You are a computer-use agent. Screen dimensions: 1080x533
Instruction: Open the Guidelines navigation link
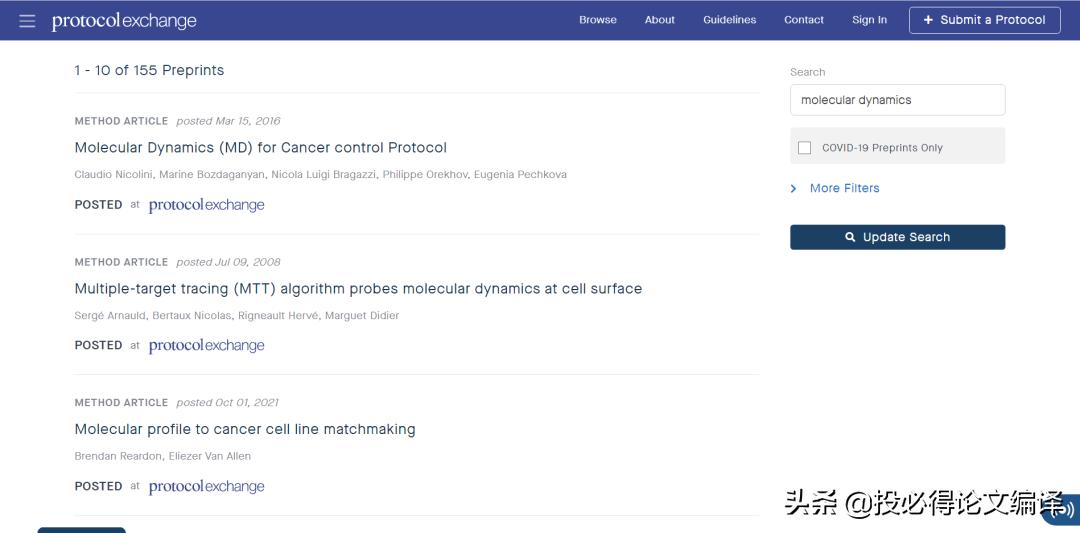729,20
